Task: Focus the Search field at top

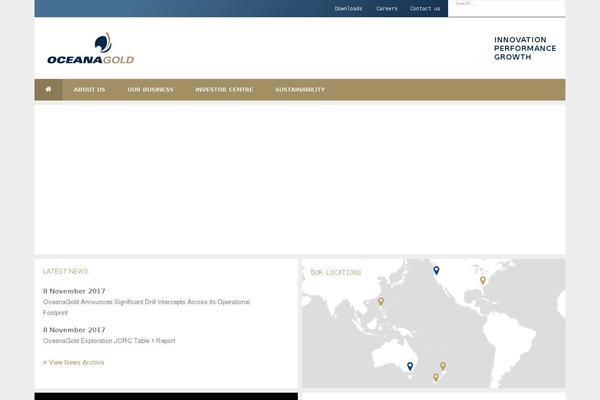Action: coord(506,8)
